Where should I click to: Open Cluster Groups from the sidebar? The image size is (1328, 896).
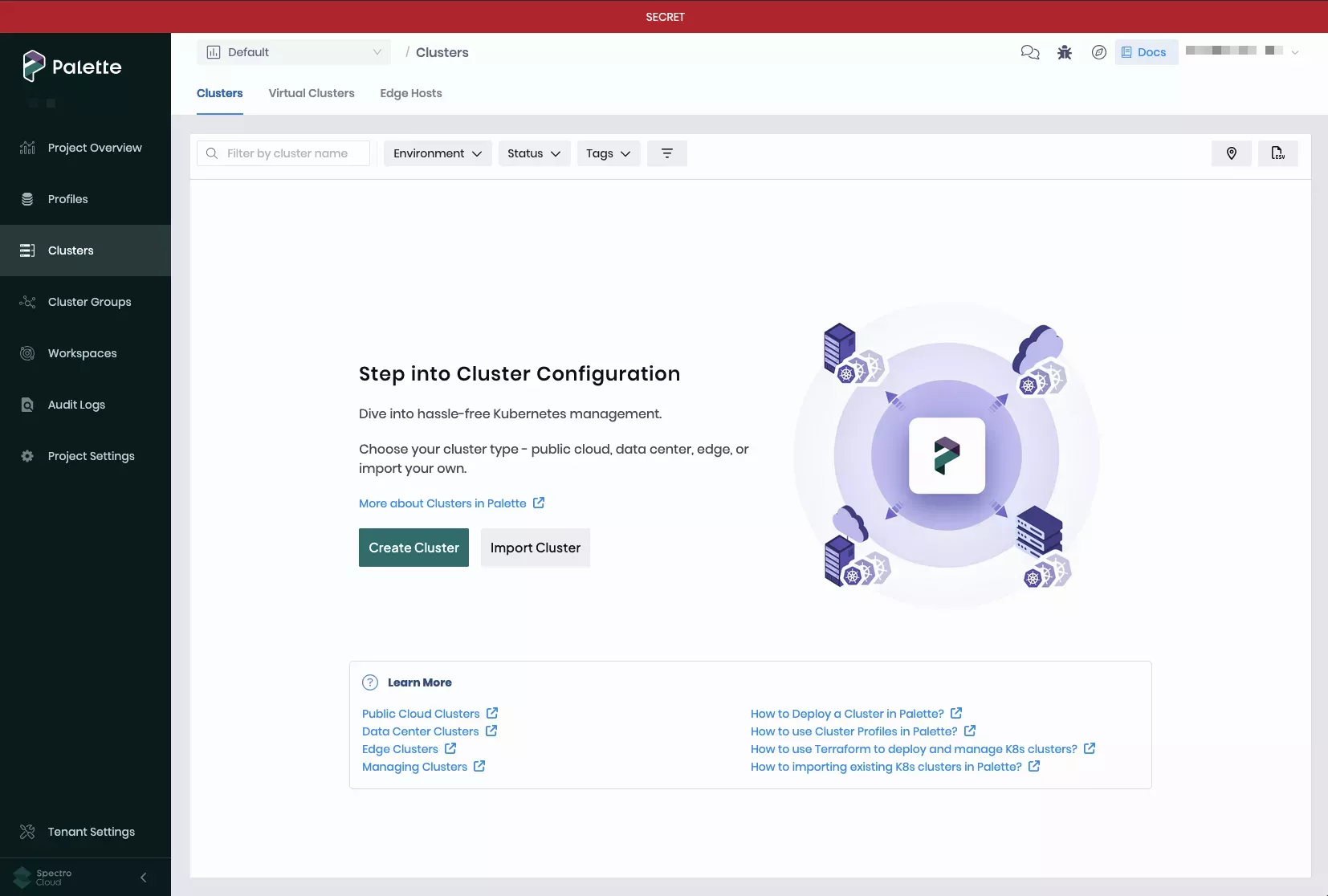28,302
